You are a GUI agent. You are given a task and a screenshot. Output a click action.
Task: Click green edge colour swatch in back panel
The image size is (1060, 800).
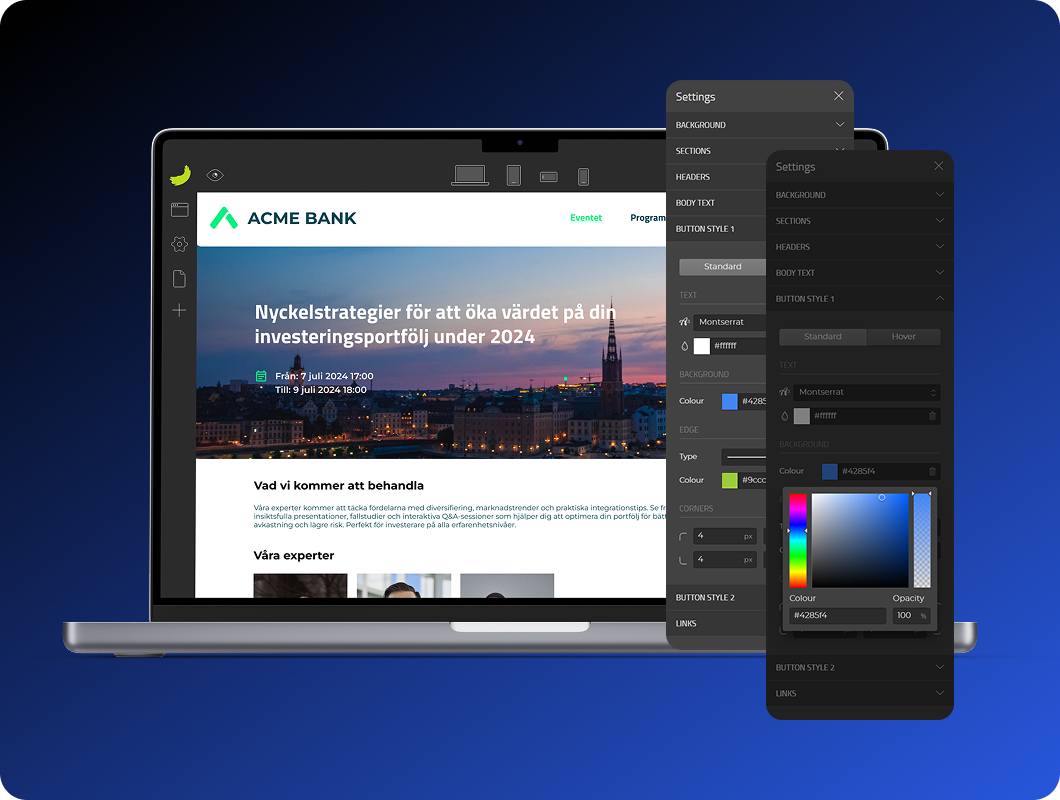[729, 481]
